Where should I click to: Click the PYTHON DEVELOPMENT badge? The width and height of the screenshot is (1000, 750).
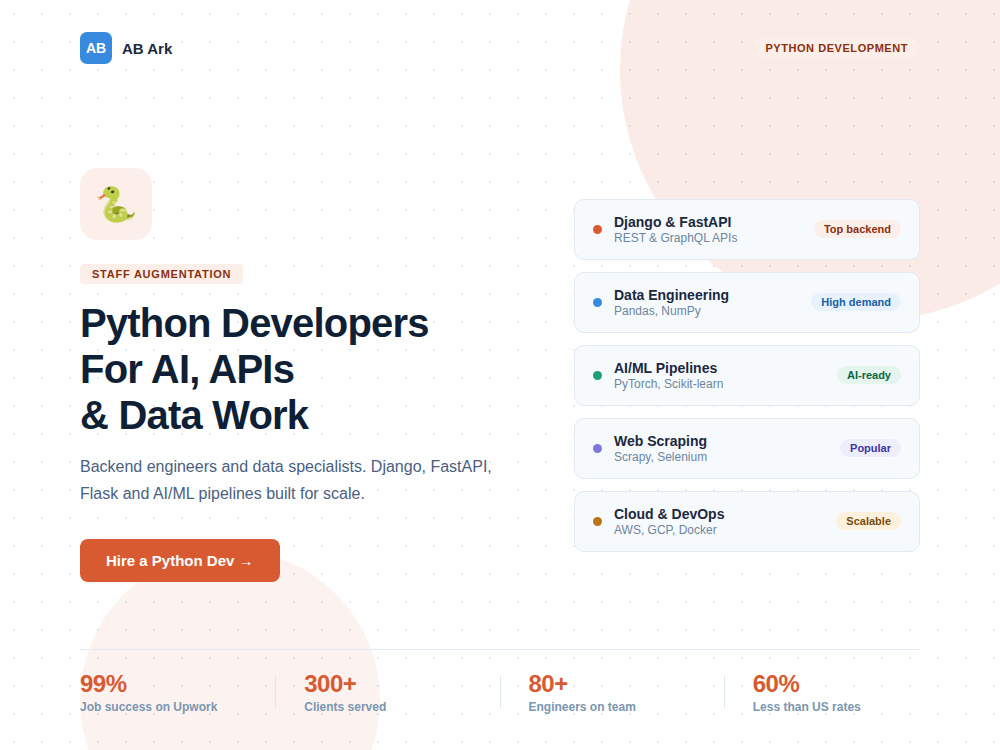tap(836, 48)
